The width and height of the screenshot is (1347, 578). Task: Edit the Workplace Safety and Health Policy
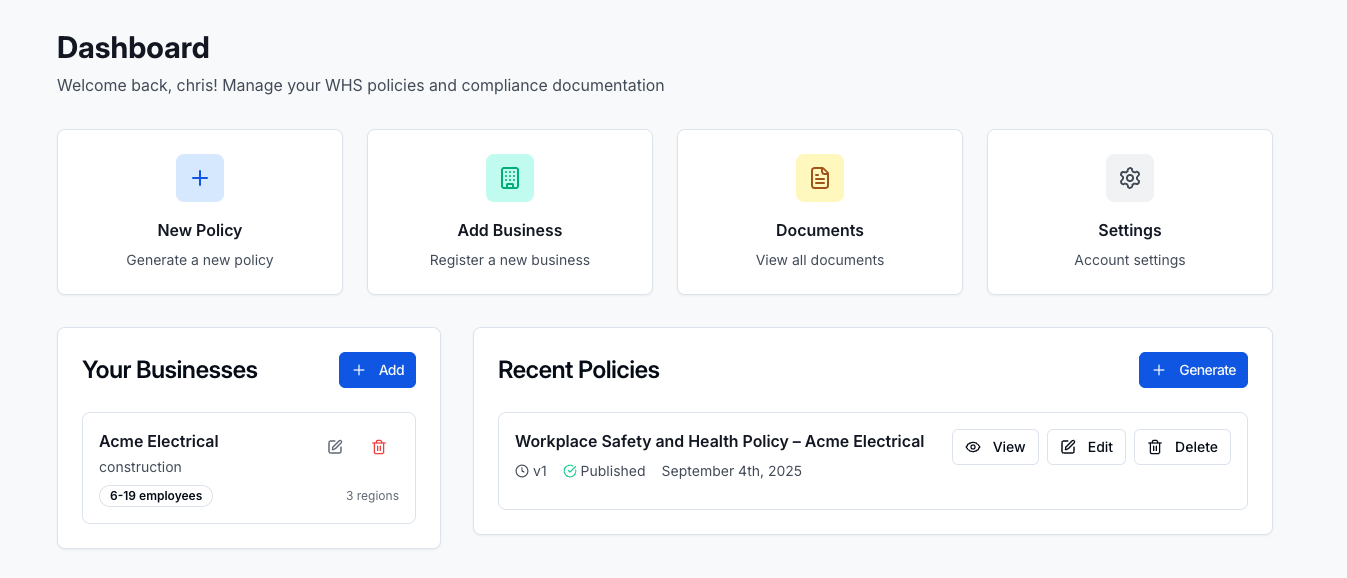tap(1086, 447)
